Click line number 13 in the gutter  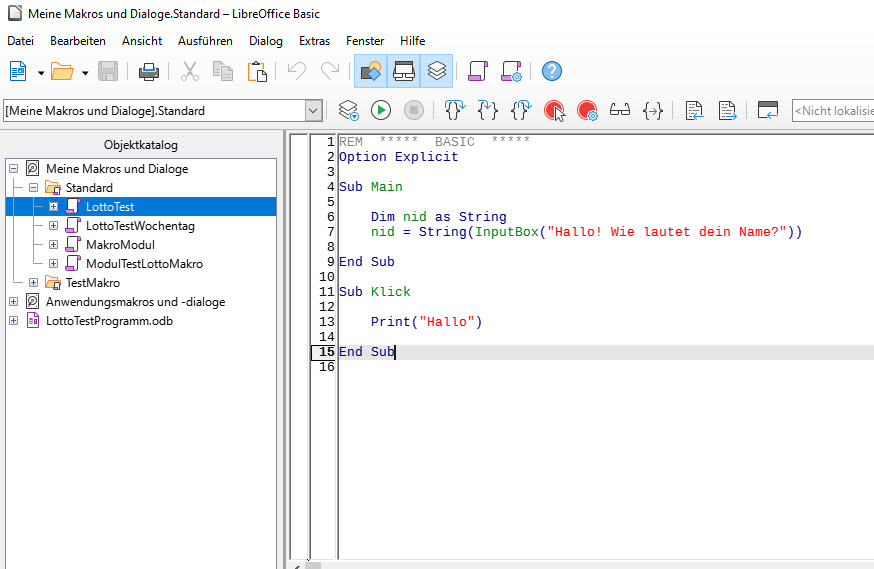click(x=327, y=322)
